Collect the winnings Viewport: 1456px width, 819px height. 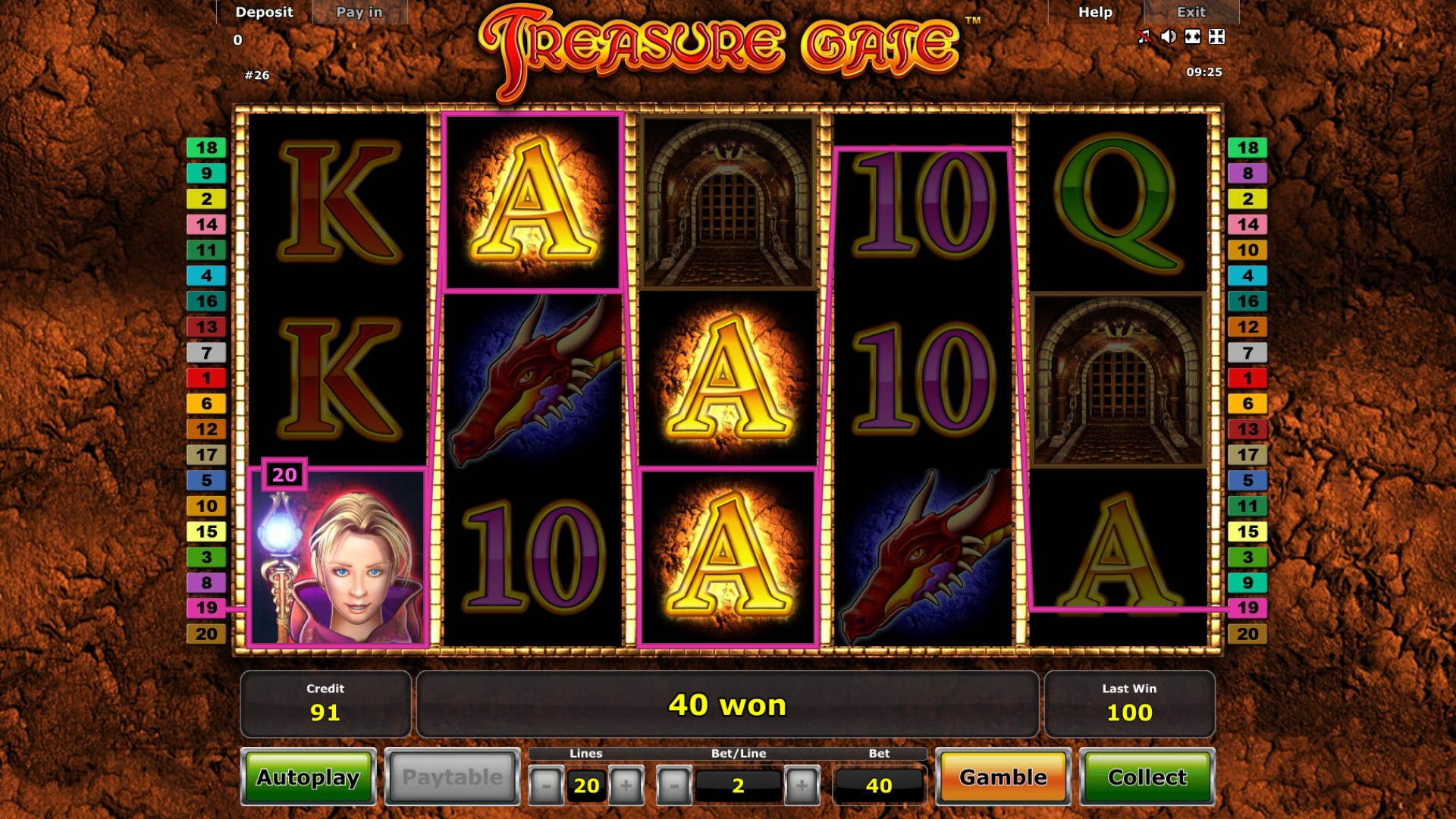(1147, 777)
